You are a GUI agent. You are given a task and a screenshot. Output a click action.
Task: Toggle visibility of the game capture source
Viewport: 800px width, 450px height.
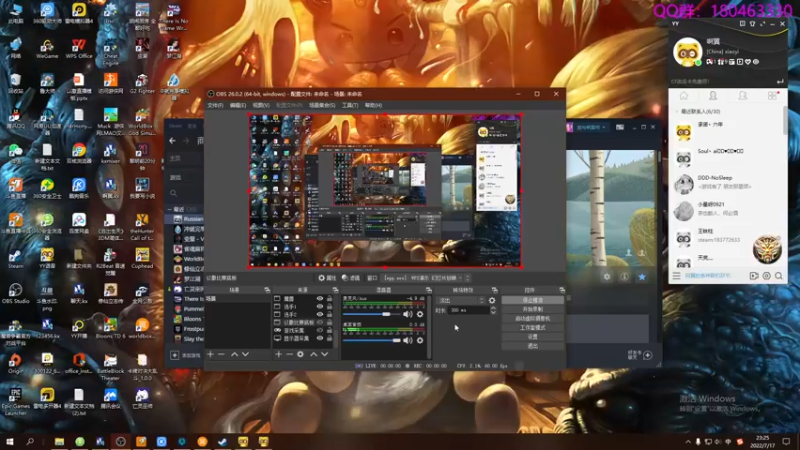[320, 331]
